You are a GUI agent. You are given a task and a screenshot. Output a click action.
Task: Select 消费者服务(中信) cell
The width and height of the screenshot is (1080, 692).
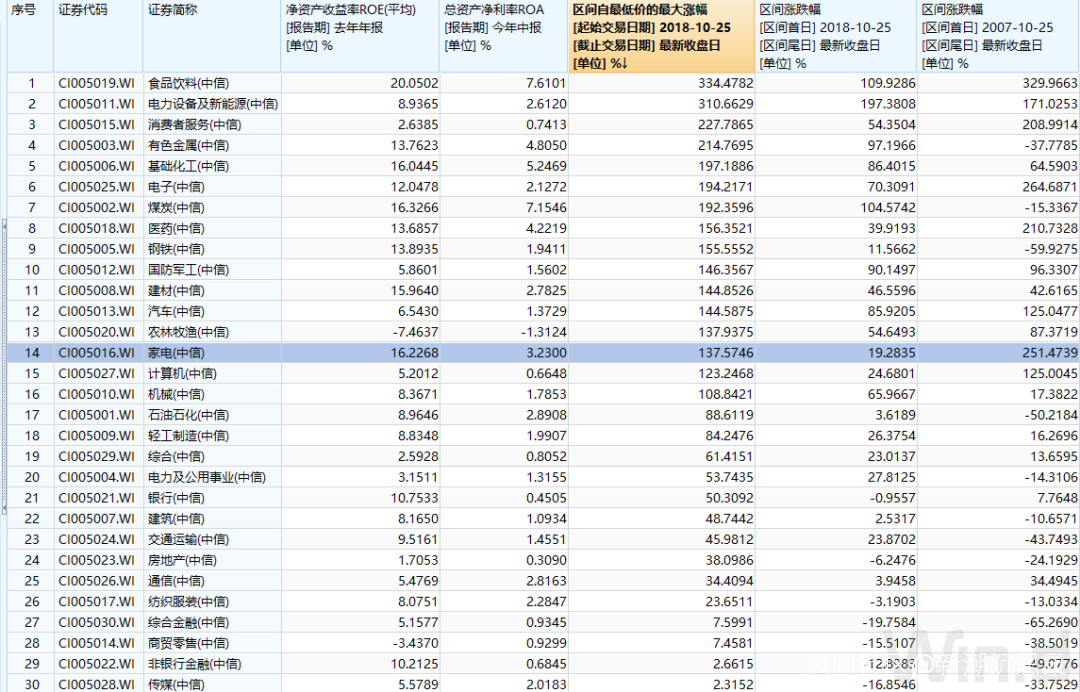(194, 125)
